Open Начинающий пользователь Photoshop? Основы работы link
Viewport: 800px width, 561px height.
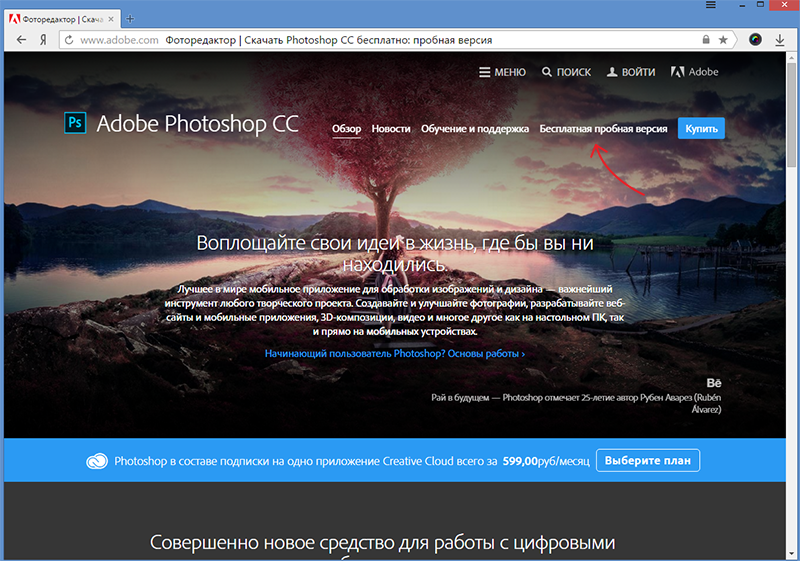pos(395,353)
